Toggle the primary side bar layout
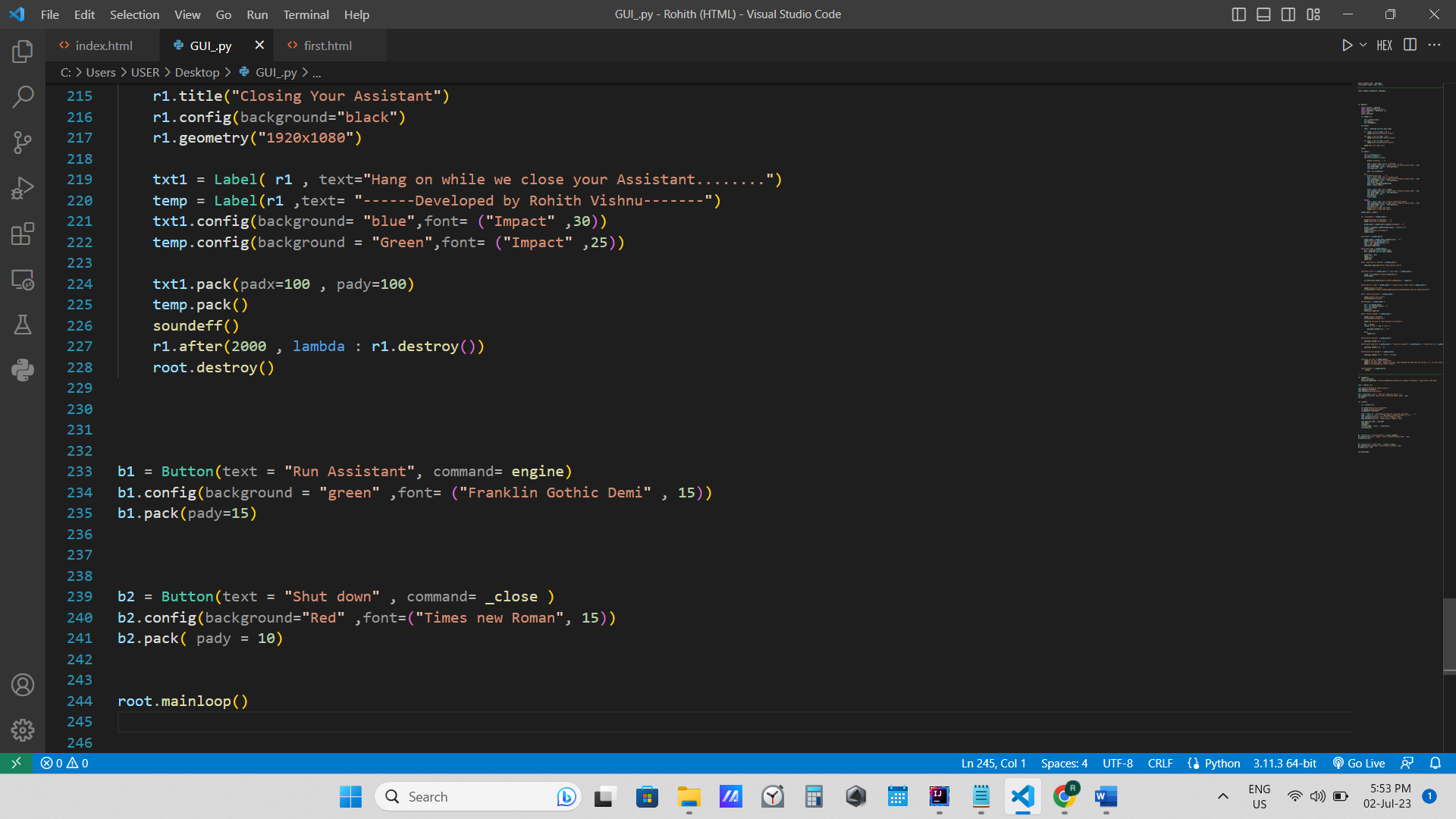Image resolution: width=1456 pixels, height=819 pixels. [1238, 14]
